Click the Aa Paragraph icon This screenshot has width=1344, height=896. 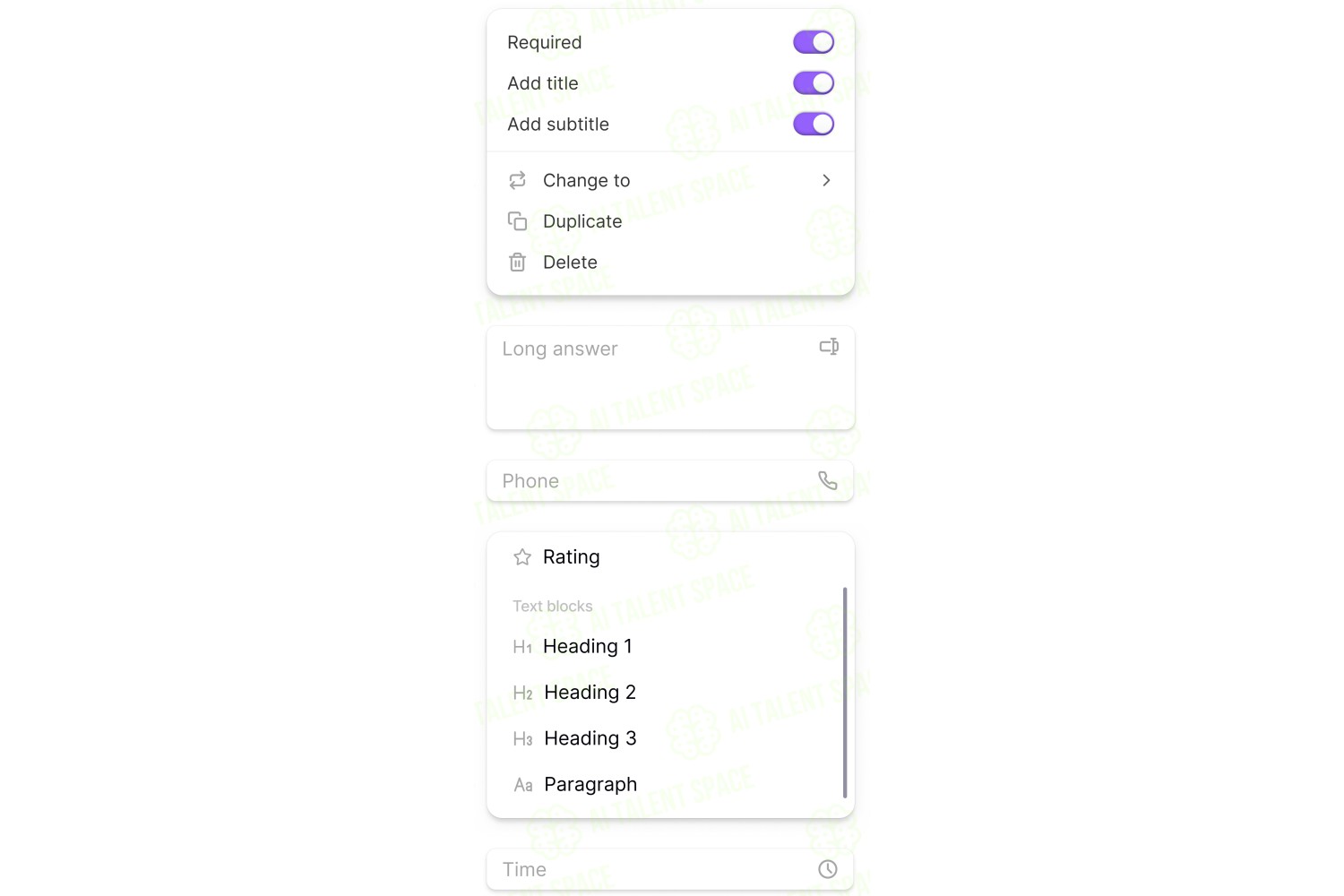tap(523, 785)
